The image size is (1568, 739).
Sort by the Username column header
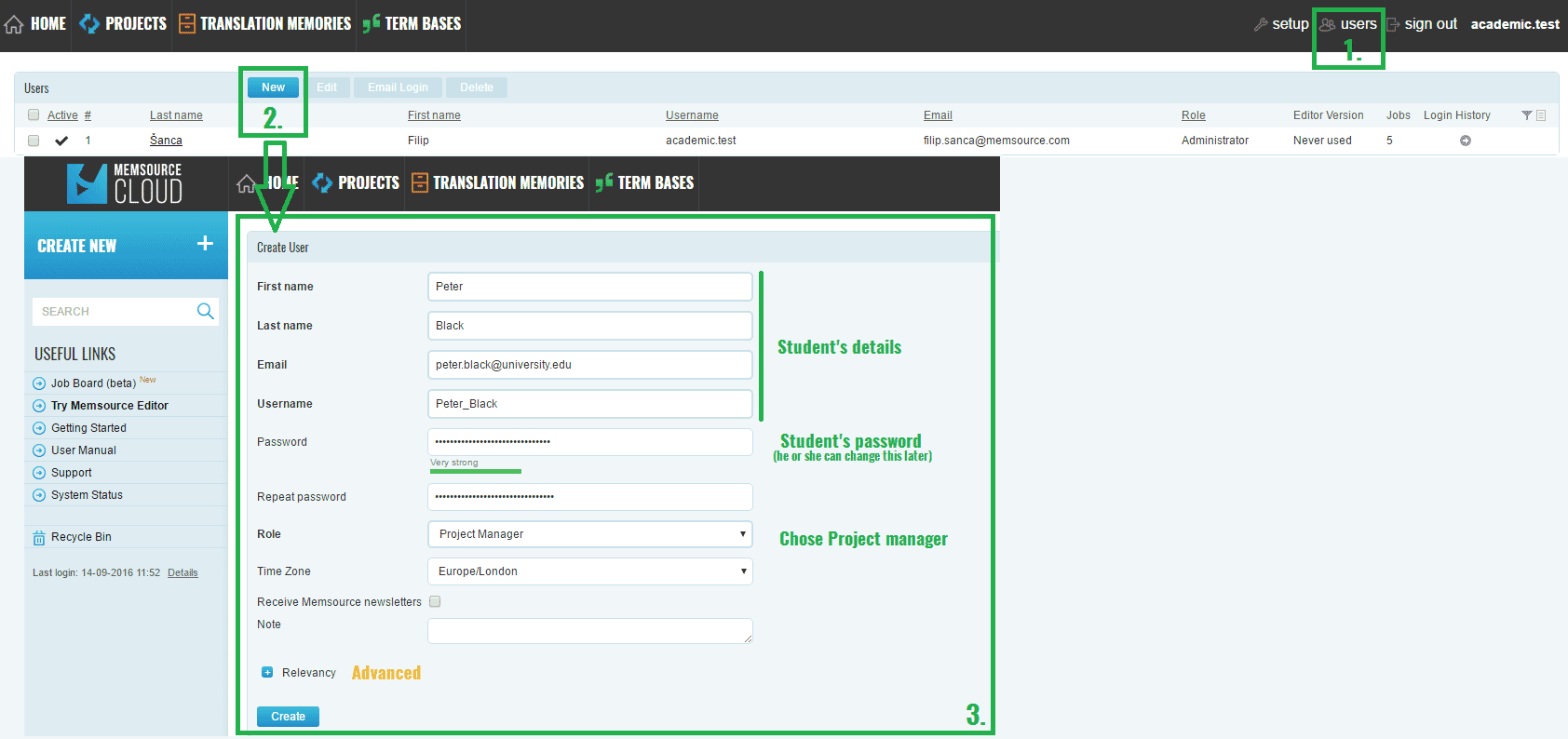coord(692,115)
